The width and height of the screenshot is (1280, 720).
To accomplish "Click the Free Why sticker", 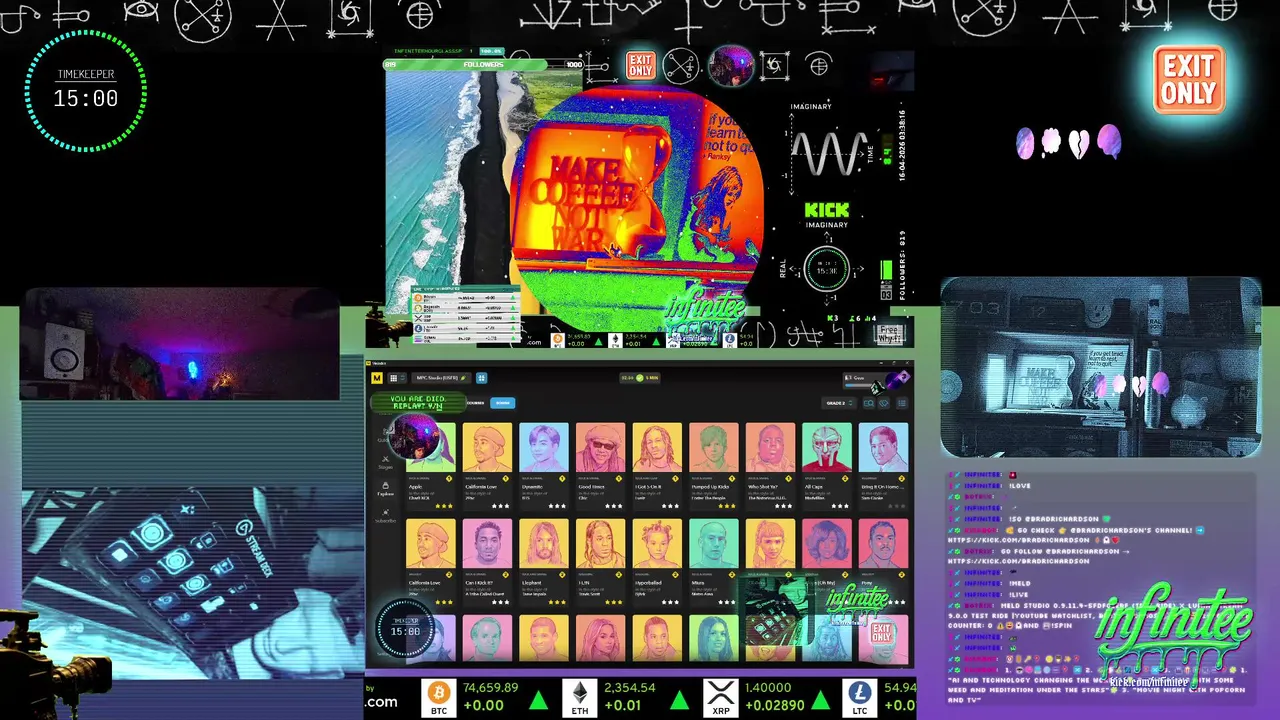I will 889,334.
